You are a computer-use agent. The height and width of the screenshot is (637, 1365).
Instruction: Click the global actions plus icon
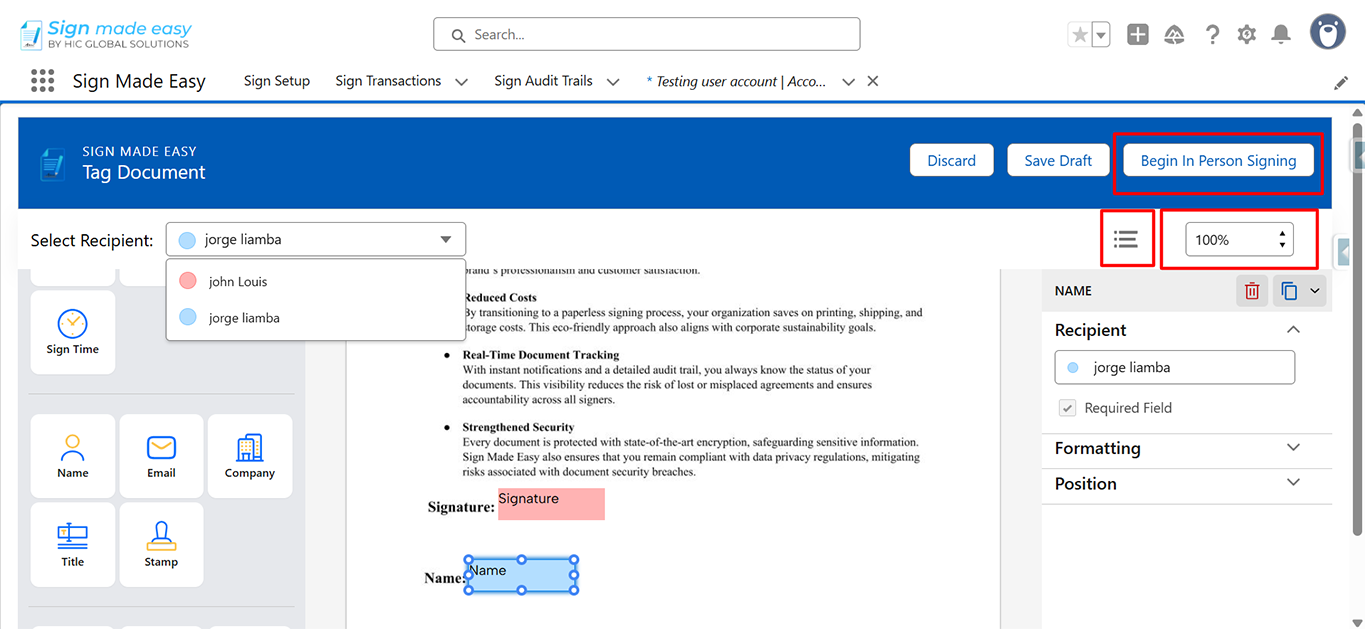(x=1138, y=35)
